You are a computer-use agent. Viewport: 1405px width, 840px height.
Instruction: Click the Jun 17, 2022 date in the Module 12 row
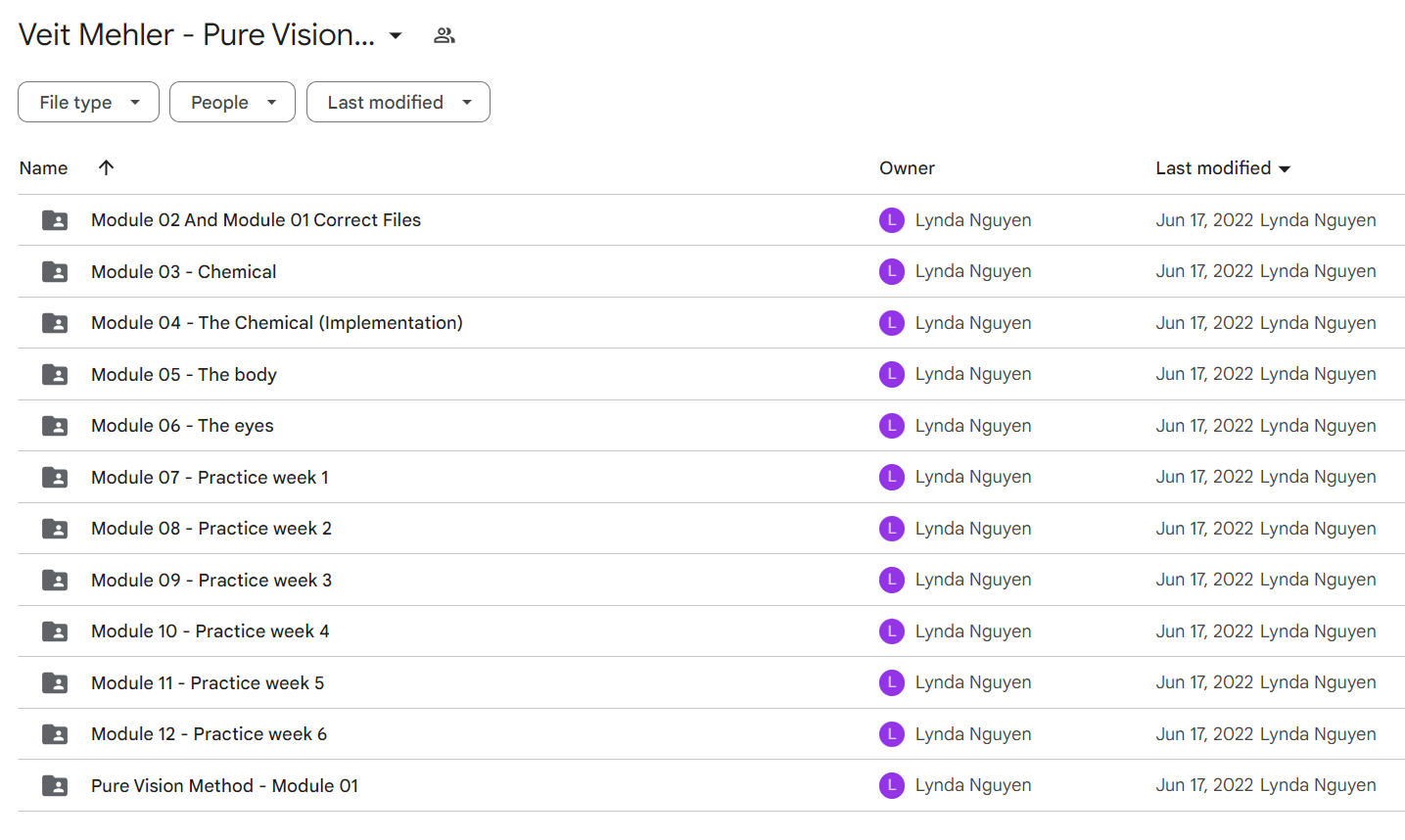click(x=1204, y=734)
